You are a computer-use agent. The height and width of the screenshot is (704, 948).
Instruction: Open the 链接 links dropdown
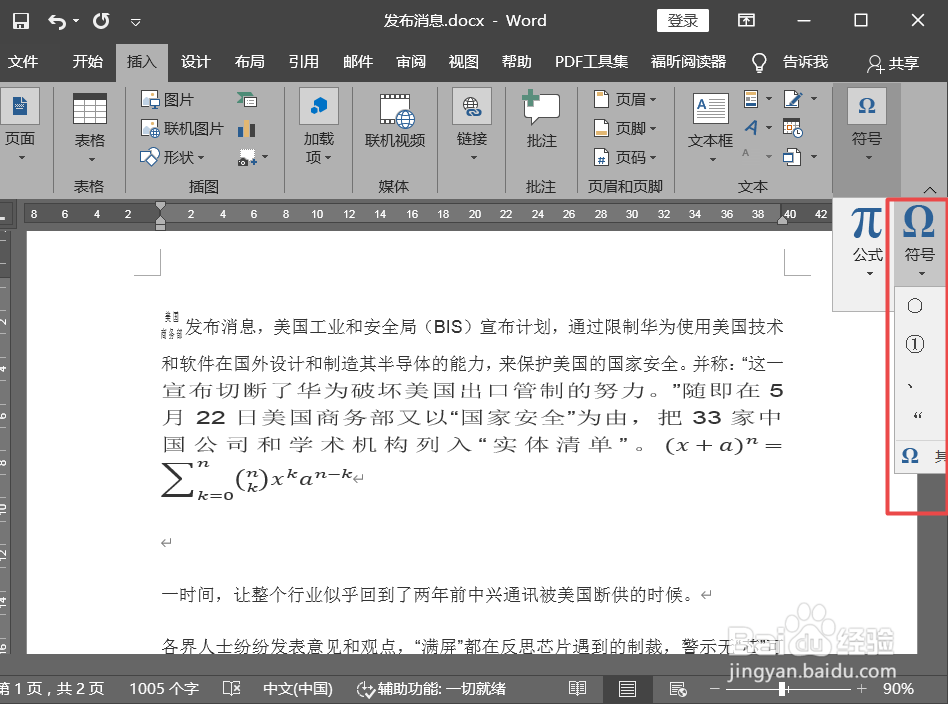472,125
